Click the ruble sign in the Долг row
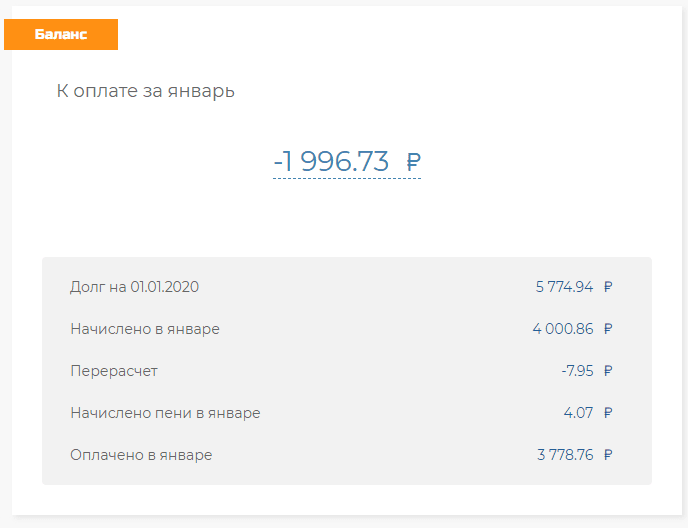The image size is (688, 528). coord(608,287)
